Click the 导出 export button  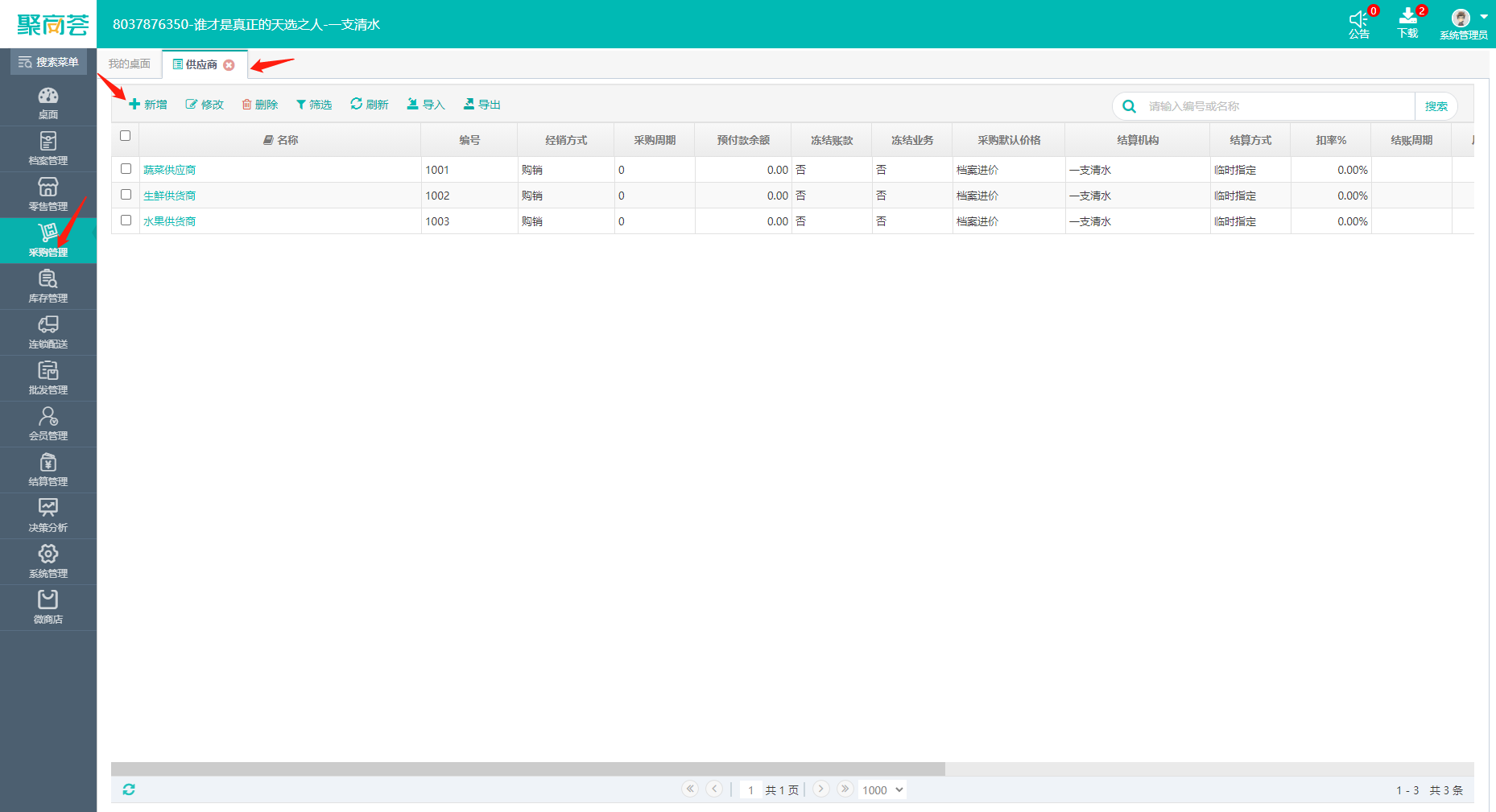[482, 105]
